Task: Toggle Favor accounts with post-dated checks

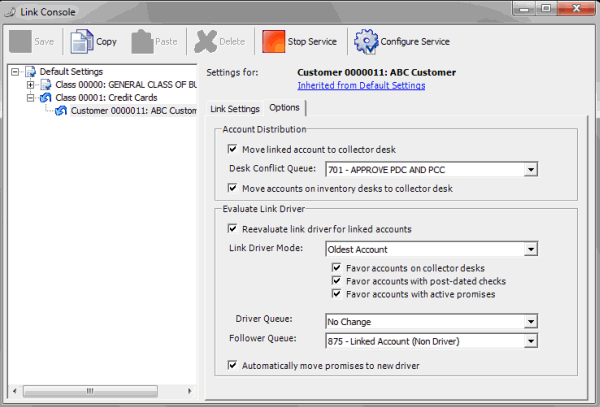Action: [336, 280]
